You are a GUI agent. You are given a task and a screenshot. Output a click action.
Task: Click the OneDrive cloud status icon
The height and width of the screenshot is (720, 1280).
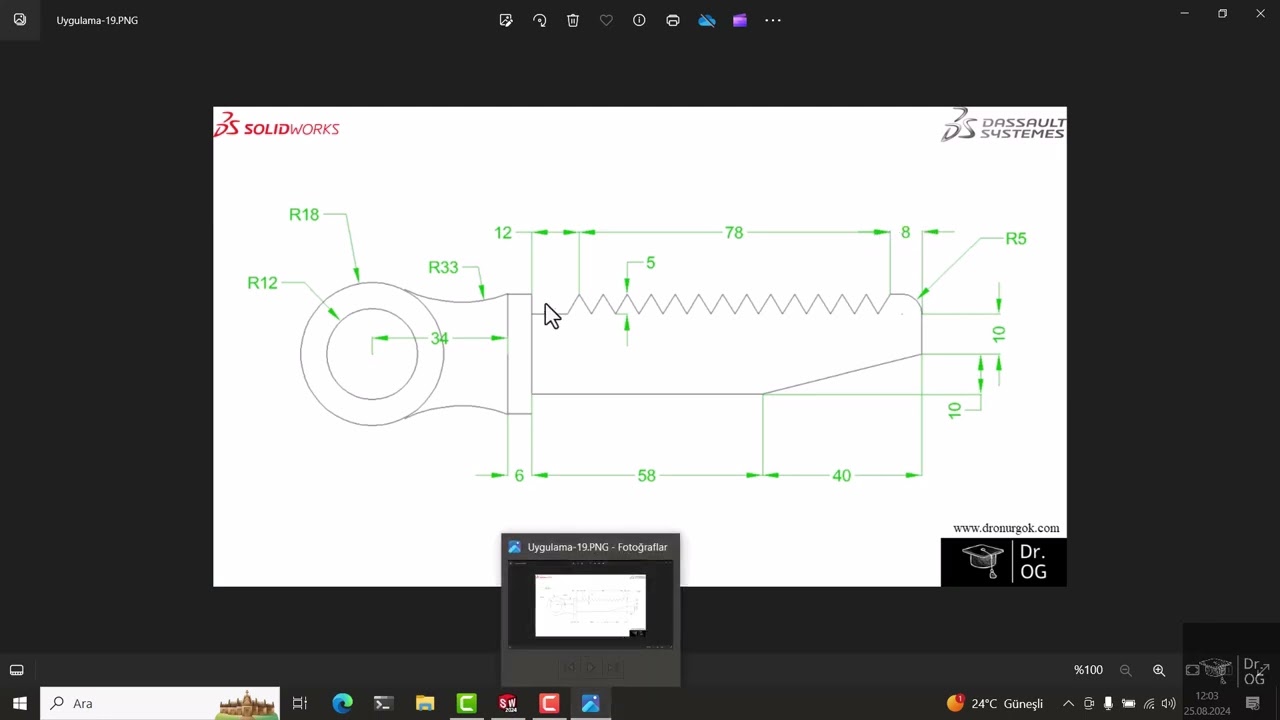point(707,20)
